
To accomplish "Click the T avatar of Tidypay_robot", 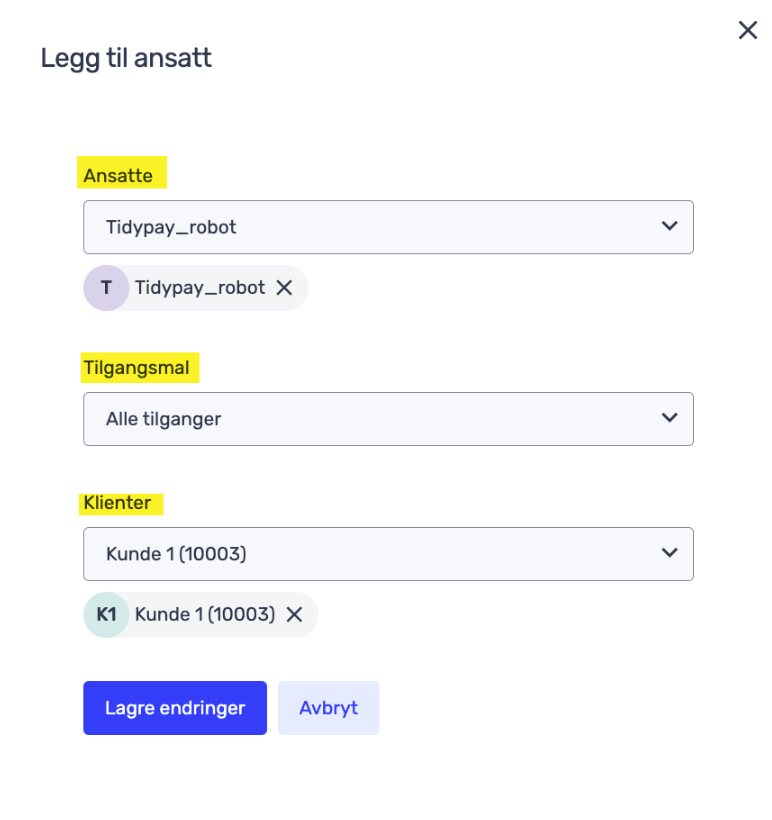I will click(106, 288).
